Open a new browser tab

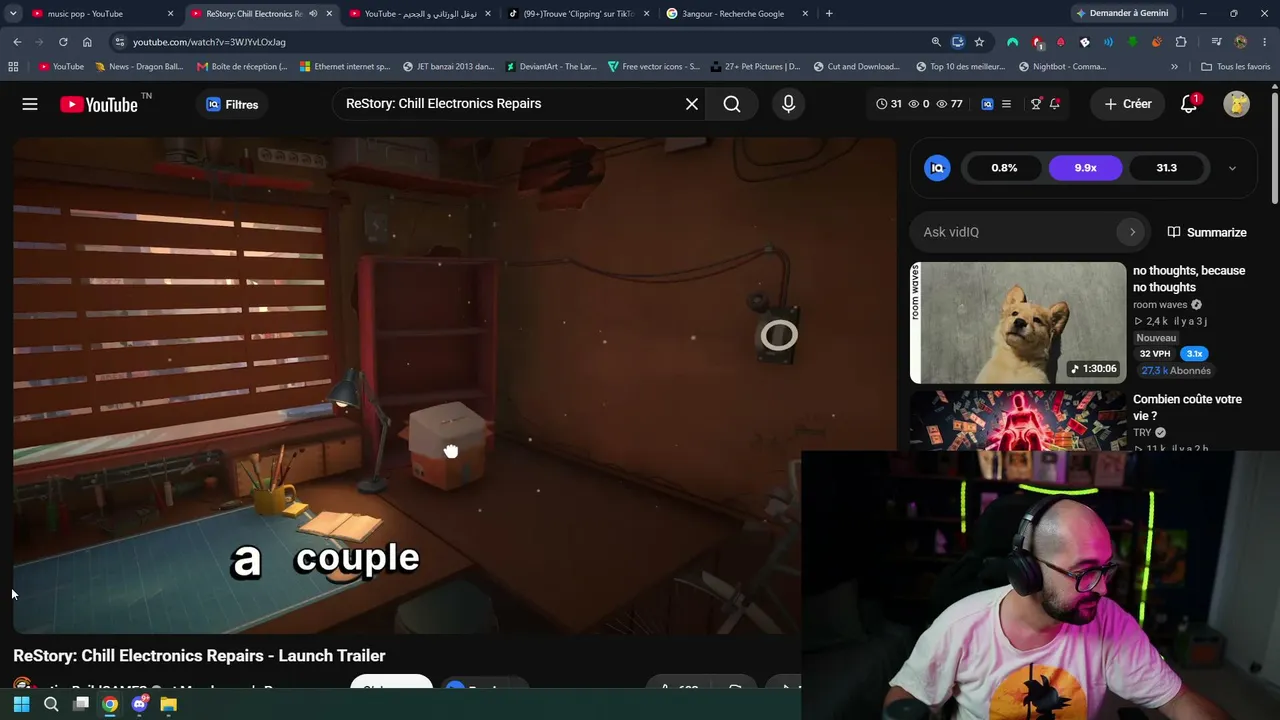(829, 14)
